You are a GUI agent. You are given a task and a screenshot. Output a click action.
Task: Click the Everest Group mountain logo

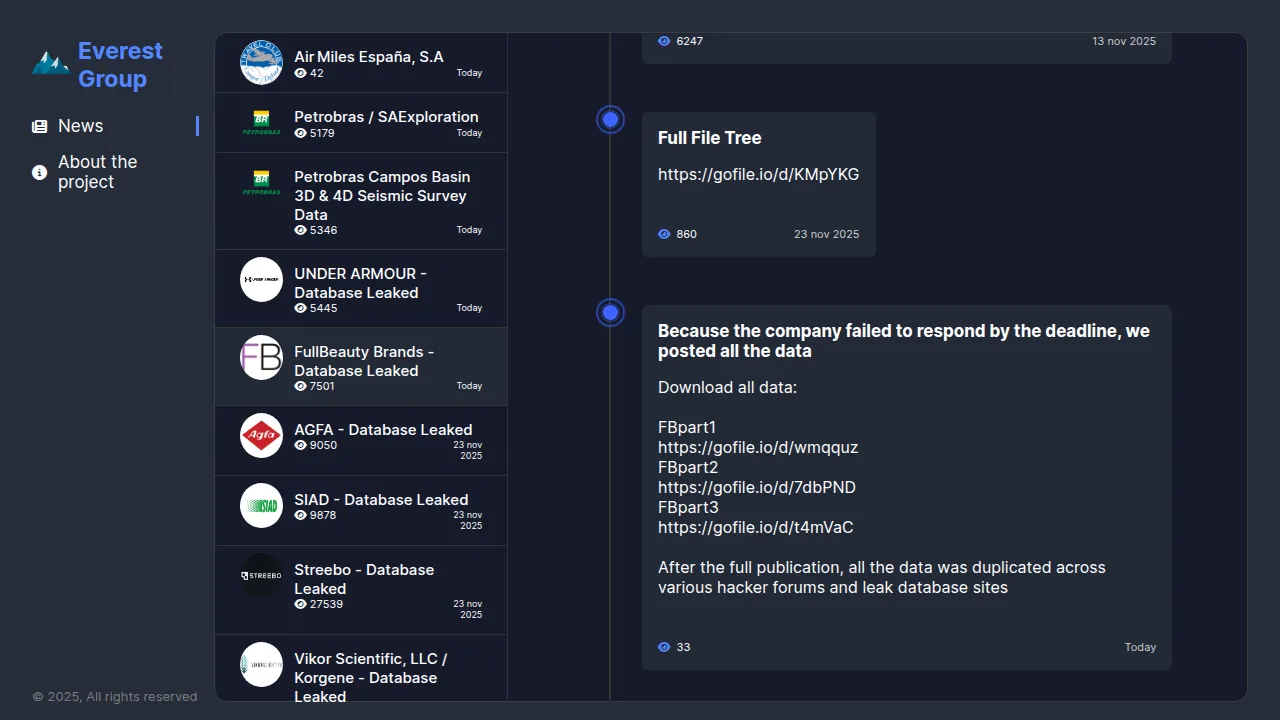pyautogui.click(x=50, y=64)
